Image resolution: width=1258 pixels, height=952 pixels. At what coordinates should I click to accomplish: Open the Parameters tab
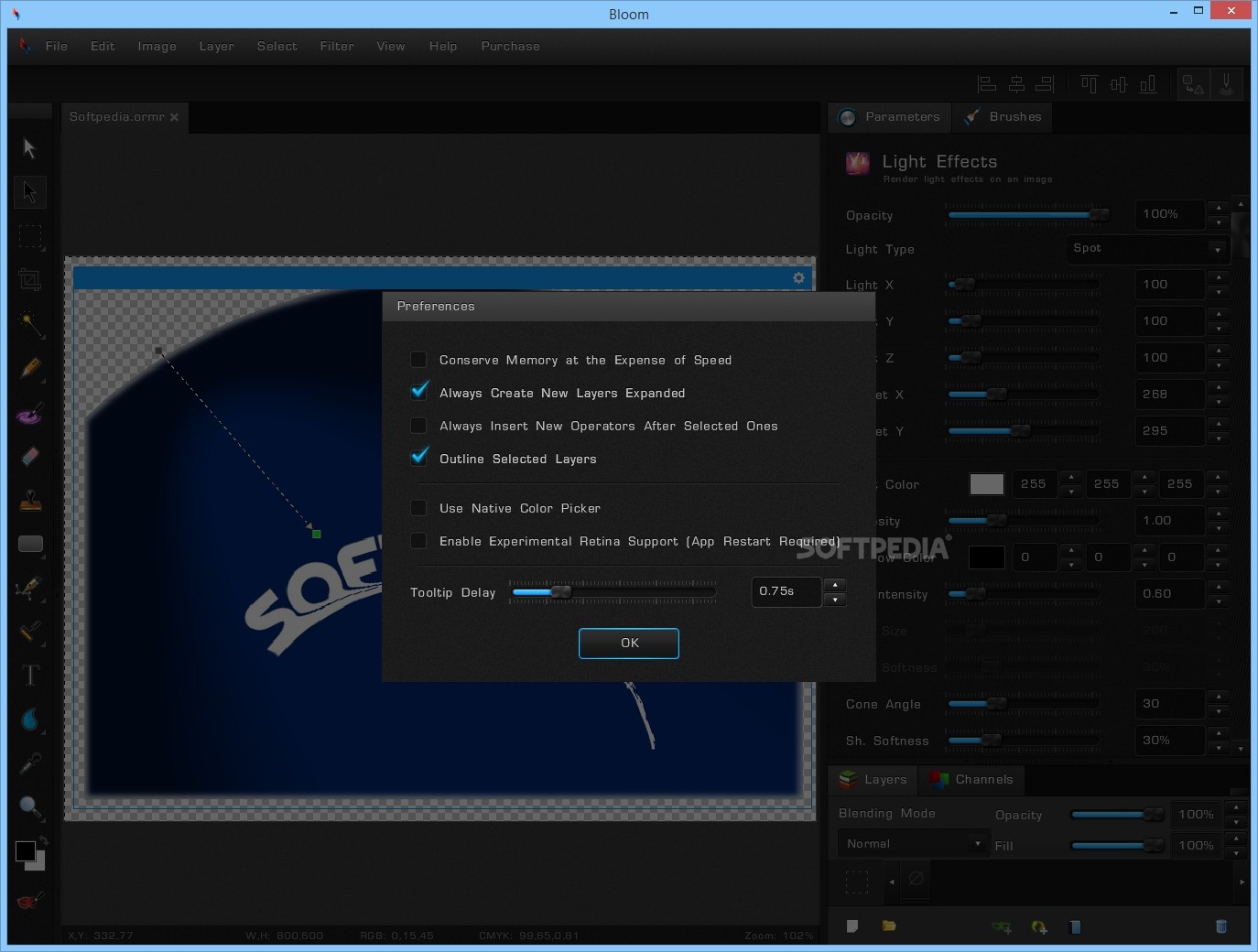tap(890, 117)
